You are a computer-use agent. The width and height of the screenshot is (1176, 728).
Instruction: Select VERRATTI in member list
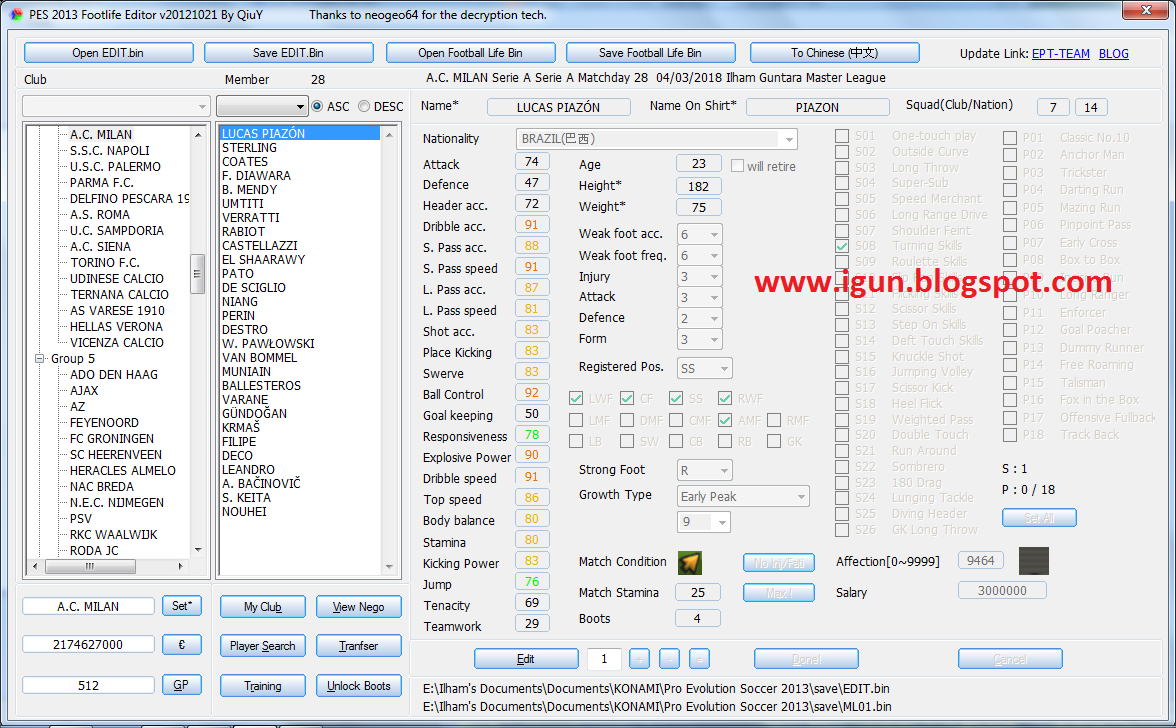(250, 217)
